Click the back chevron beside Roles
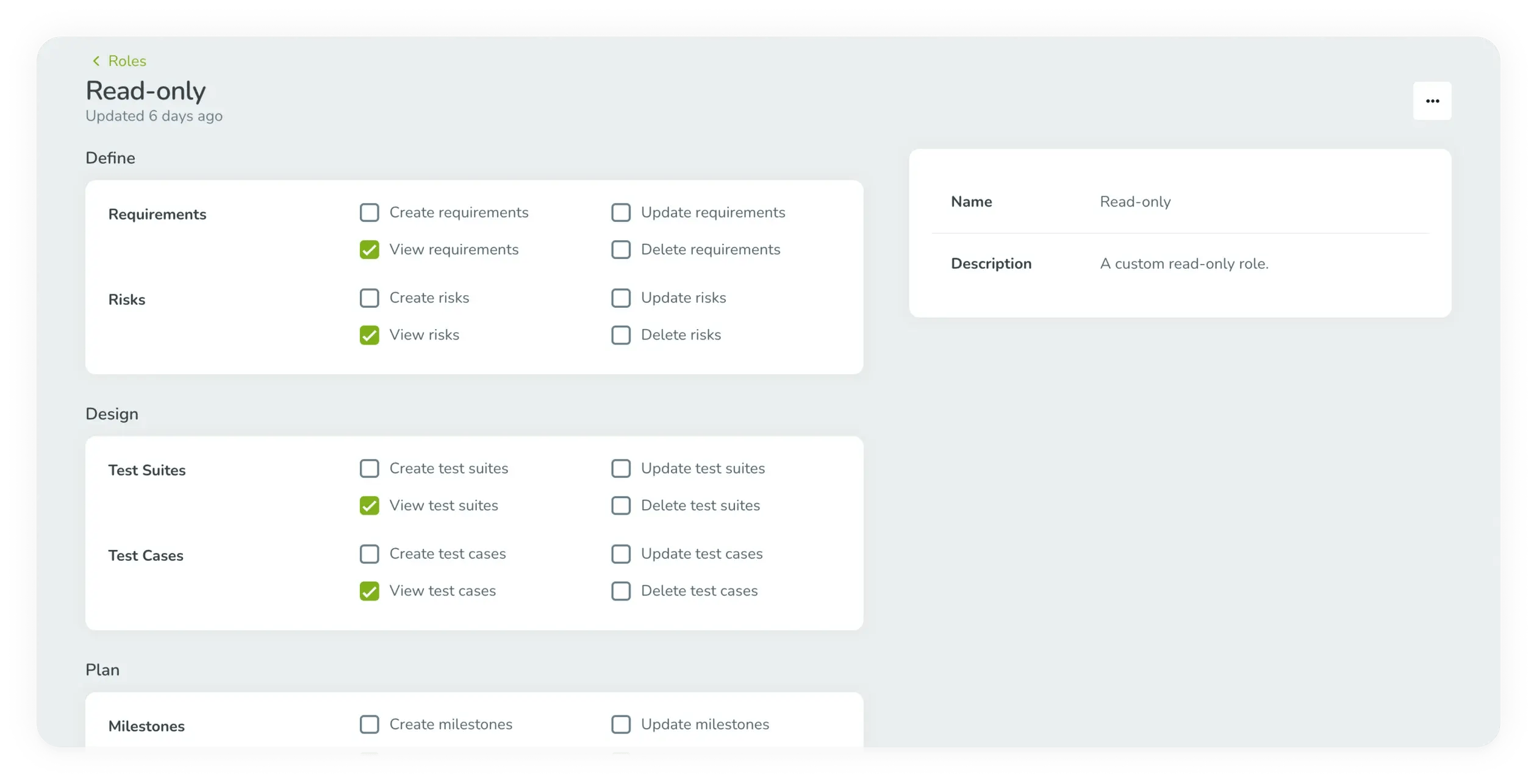This screenshot has height=784, width=1537. (x=96, y=61)
